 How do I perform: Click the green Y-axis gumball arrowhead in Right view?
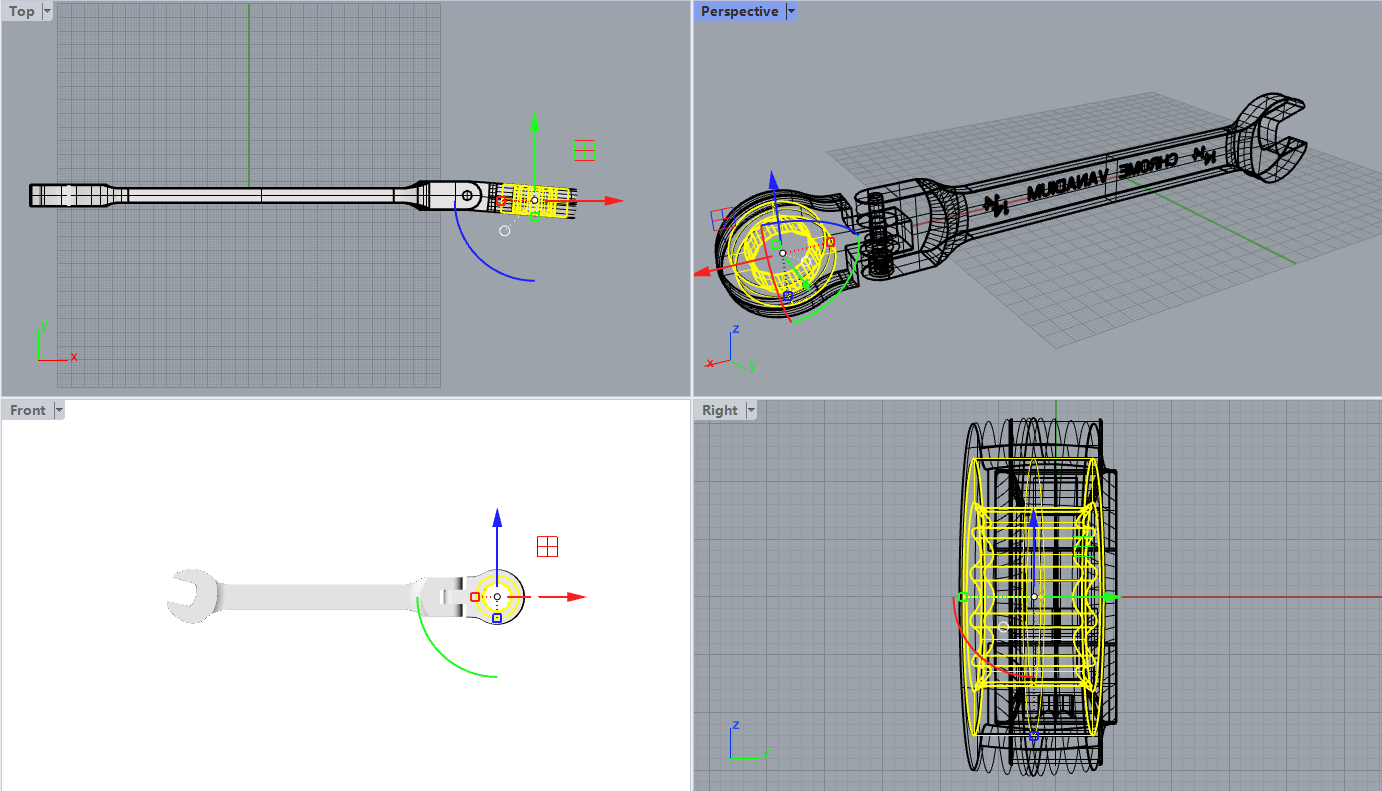(1110, 597)
